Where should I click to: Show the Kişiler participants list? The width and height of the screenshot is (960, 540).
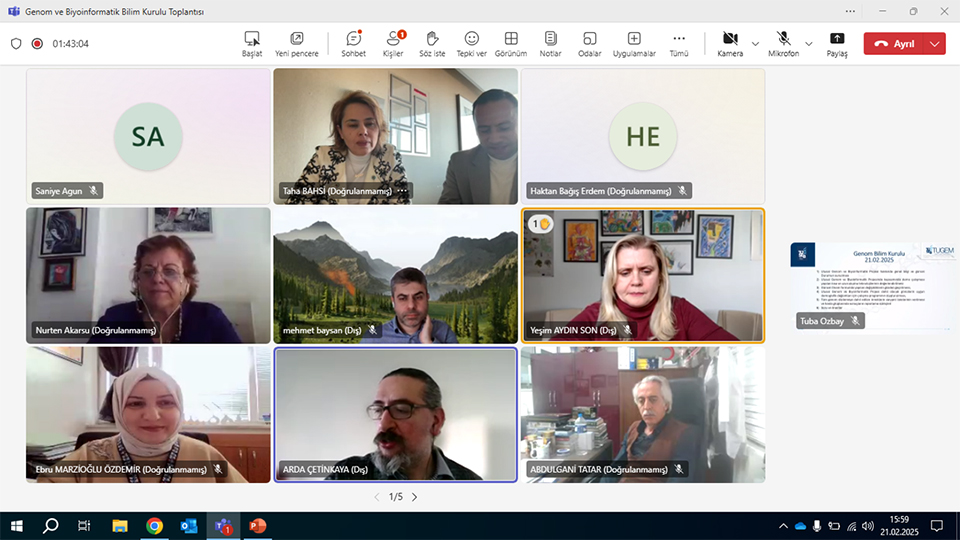pos(393,43)
